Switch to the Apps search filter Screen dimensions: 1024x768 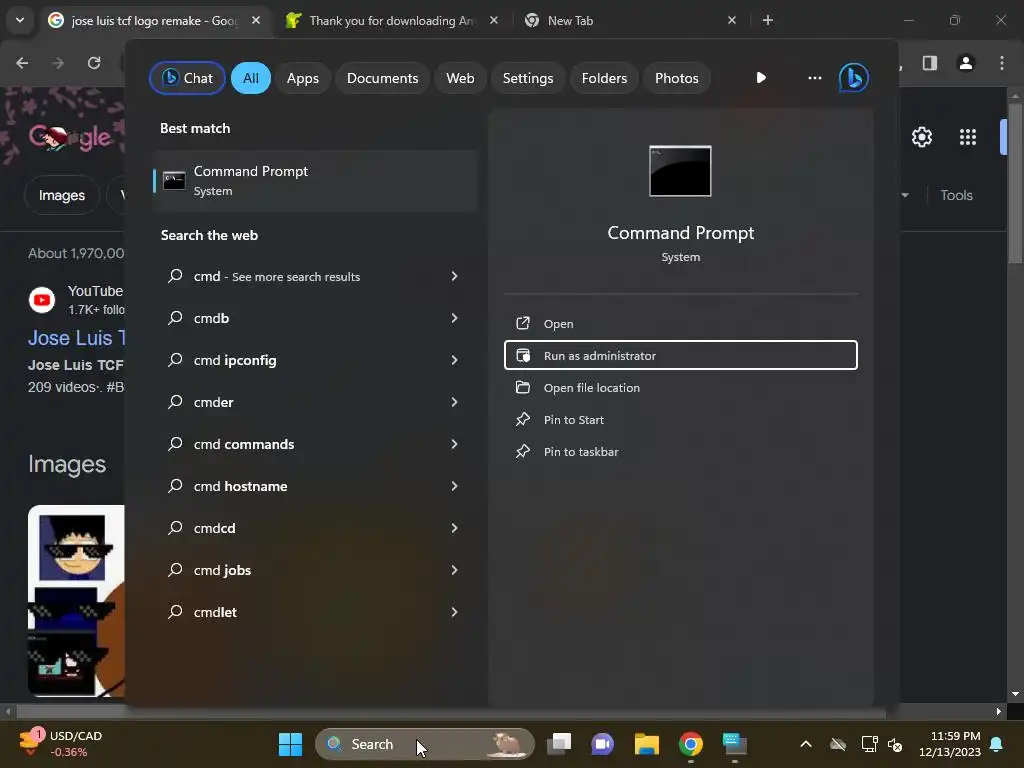(x=302, y=78)
